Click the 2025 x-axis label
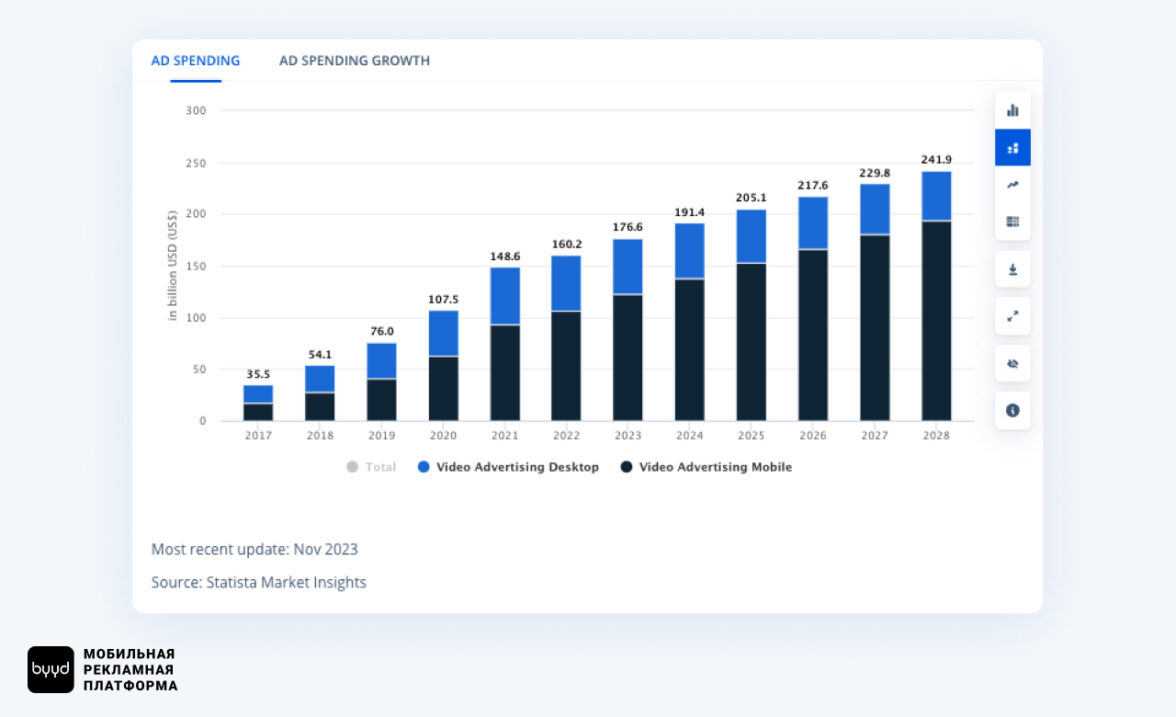The width and height of the screenshot is (1176, 717). pyautogui.click(x=751, y=435)
